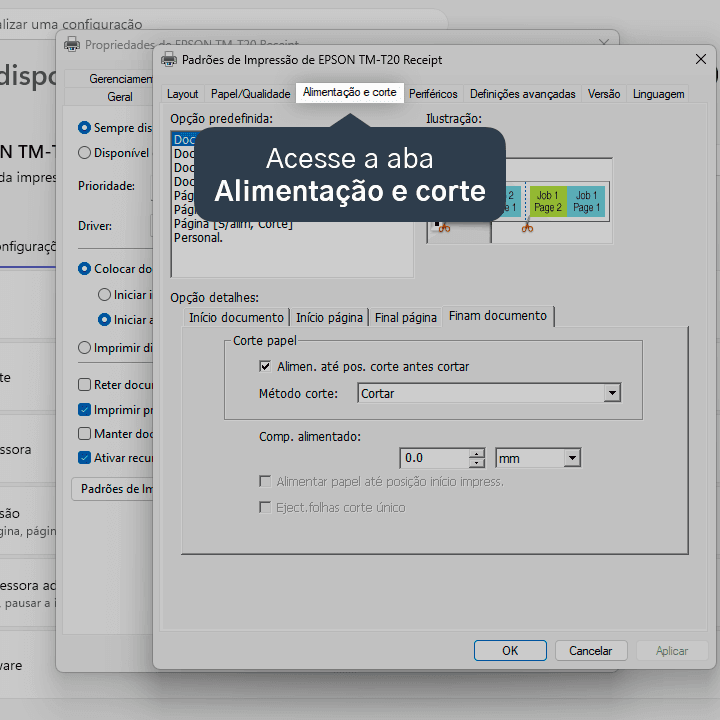720x720 pixels.
Task: Select Imprimir diretamente radio in Propriedades
Action: (x=84, y=348)
